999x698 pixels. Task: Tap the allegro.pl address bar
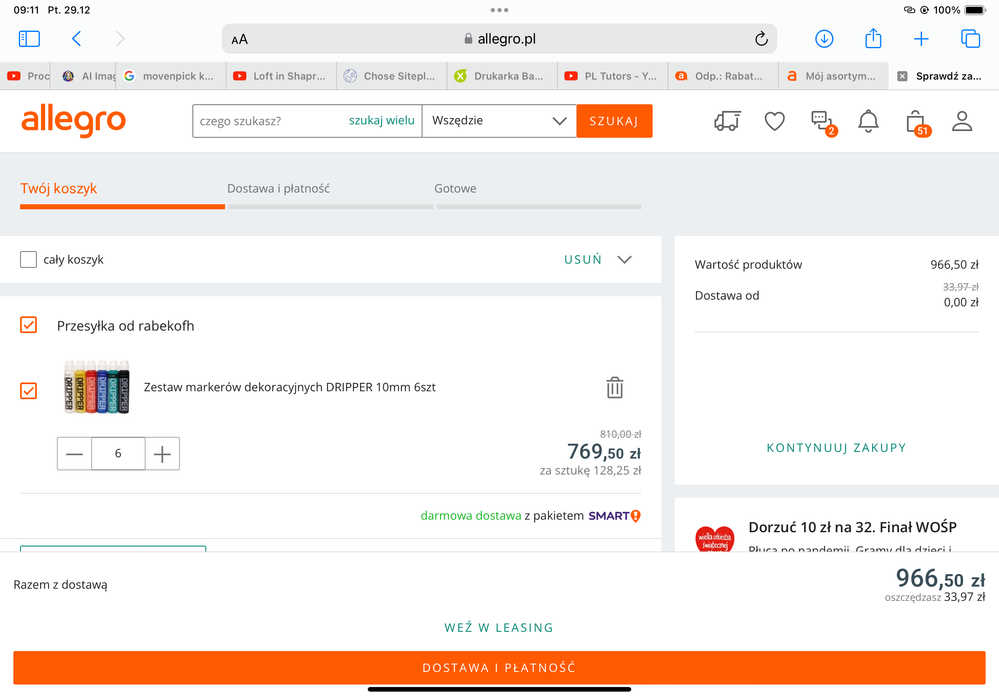point(499,39)
